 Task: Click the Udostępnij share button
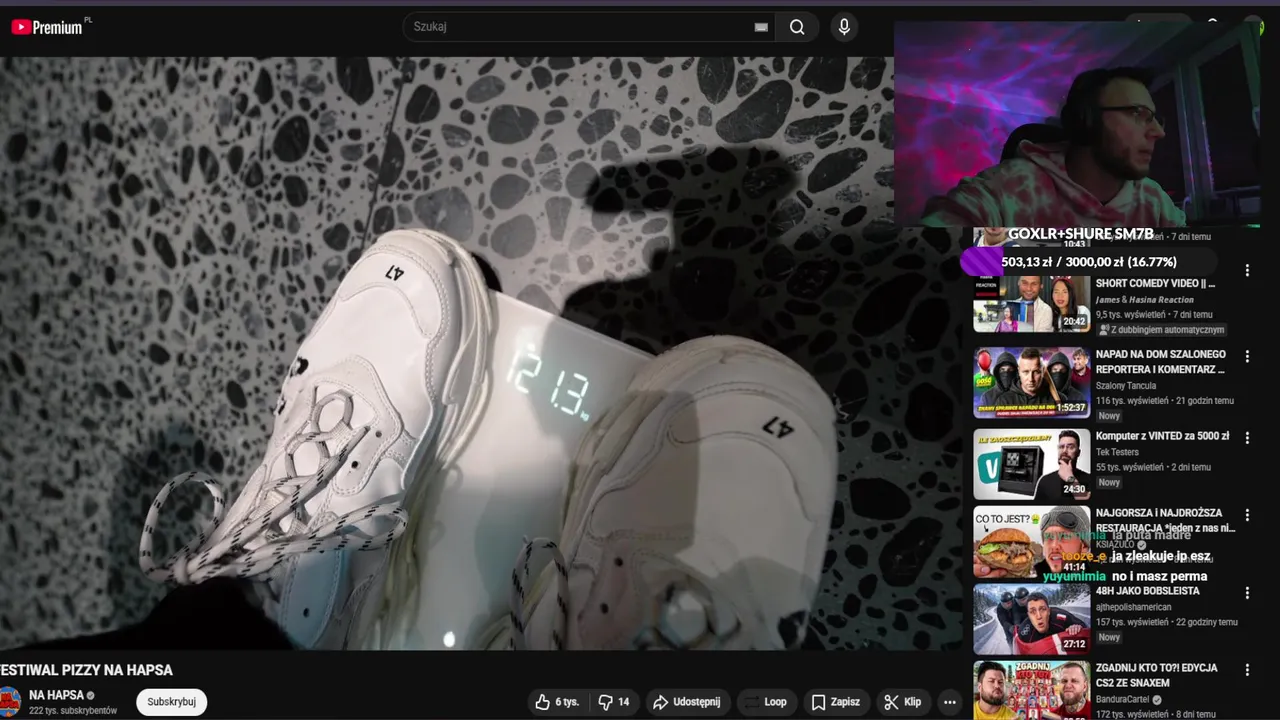tap(686, 702)
